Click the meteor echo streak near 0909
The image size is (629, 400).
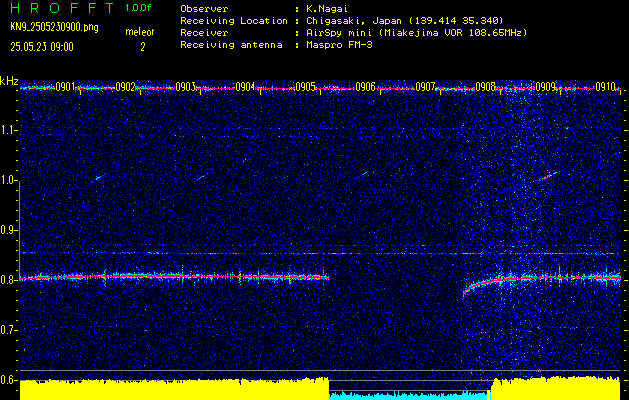coord(547,176)
